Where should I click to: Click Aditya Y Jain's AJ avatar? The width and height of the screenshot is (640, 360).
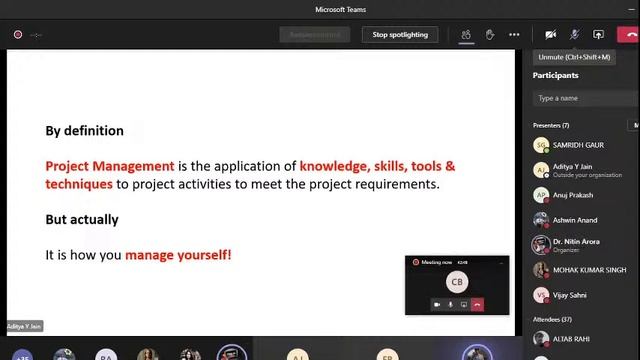541,170
